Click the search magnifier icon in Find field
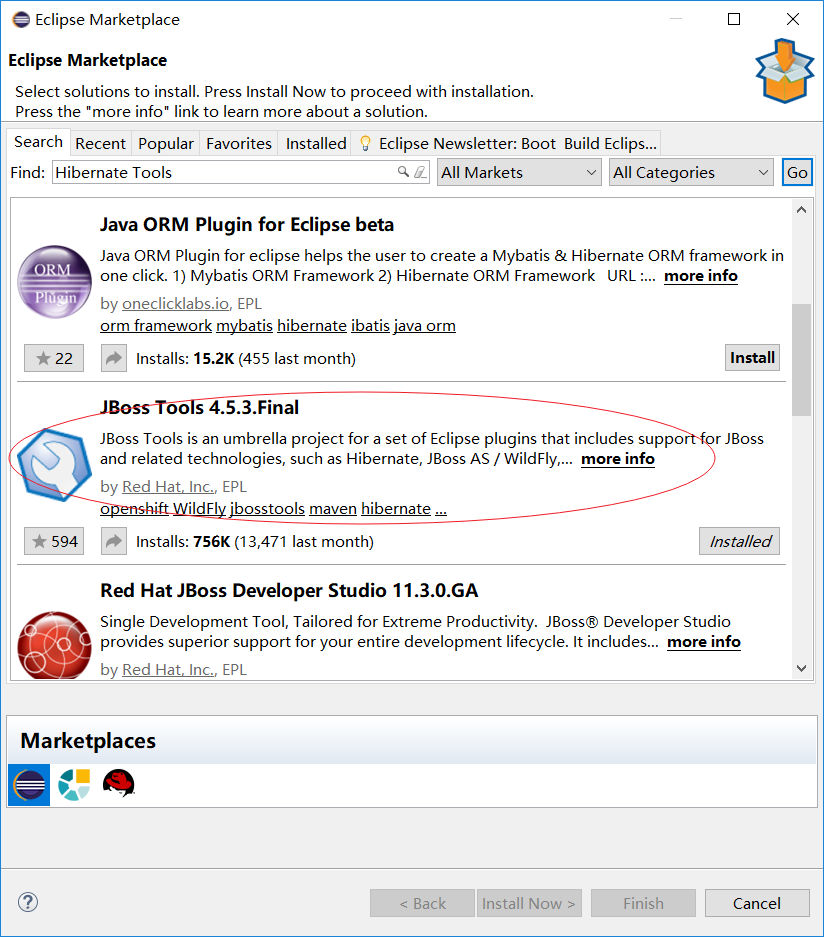Image resolution: width=824 pixels, height=937 pixels. click(403, 172)
